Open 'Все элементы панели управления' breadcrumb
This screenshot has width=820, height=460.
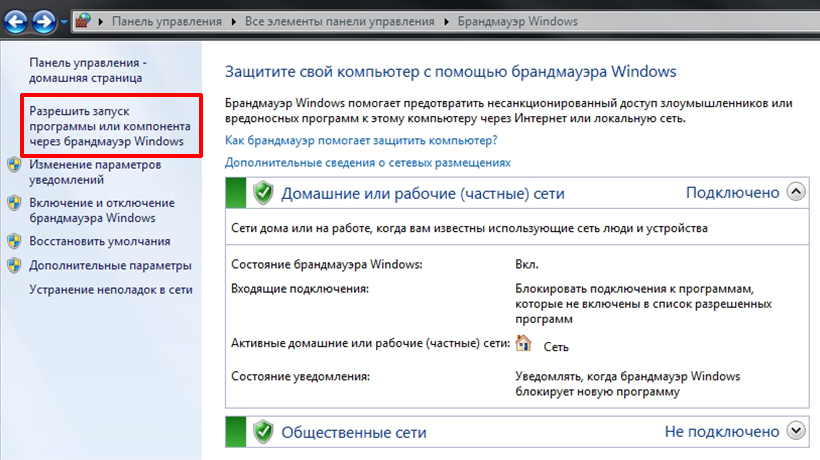click(339, 21)
